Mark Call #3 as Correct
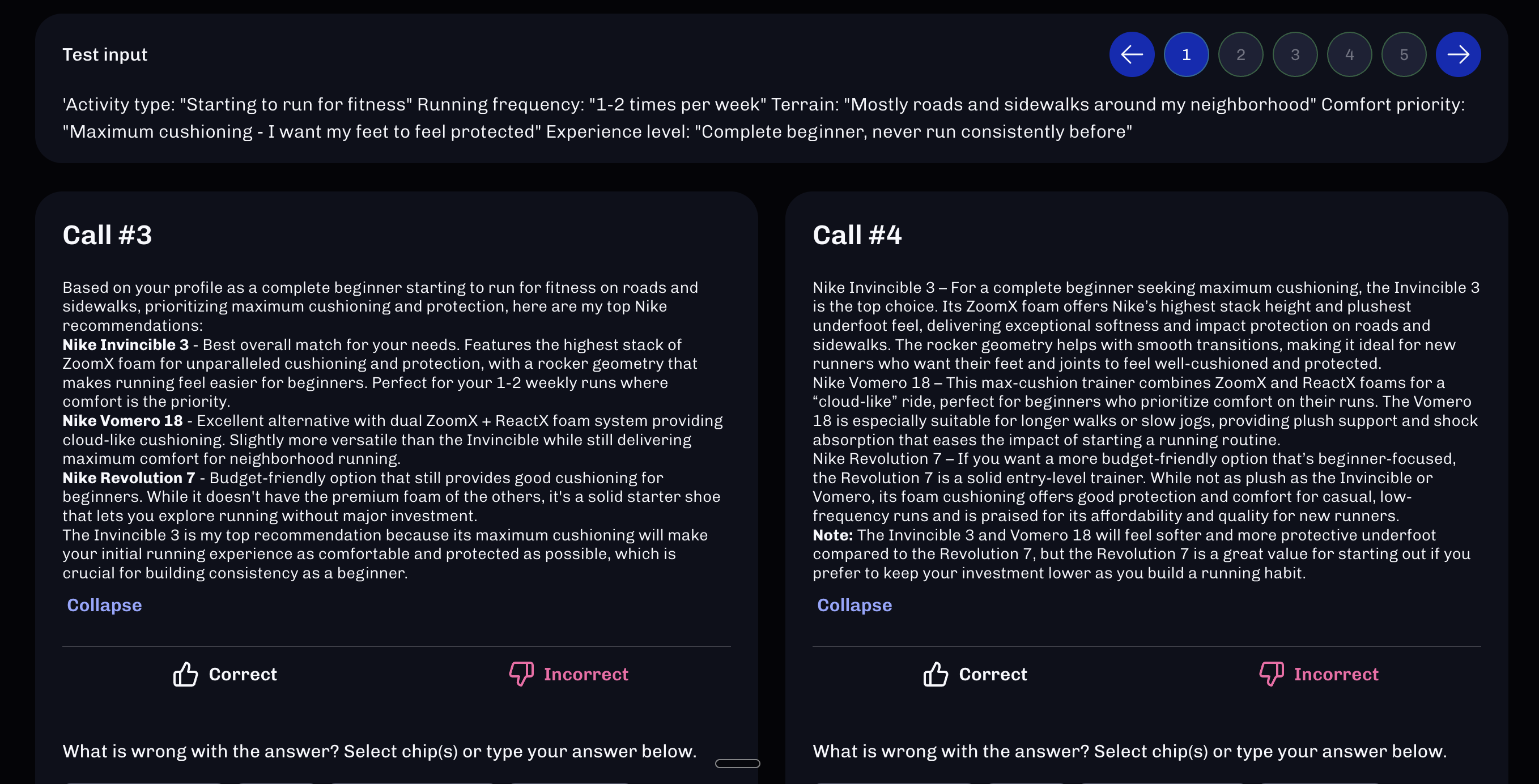The height and width of the screenshot is (784, 1539). [x=242, y=674]
